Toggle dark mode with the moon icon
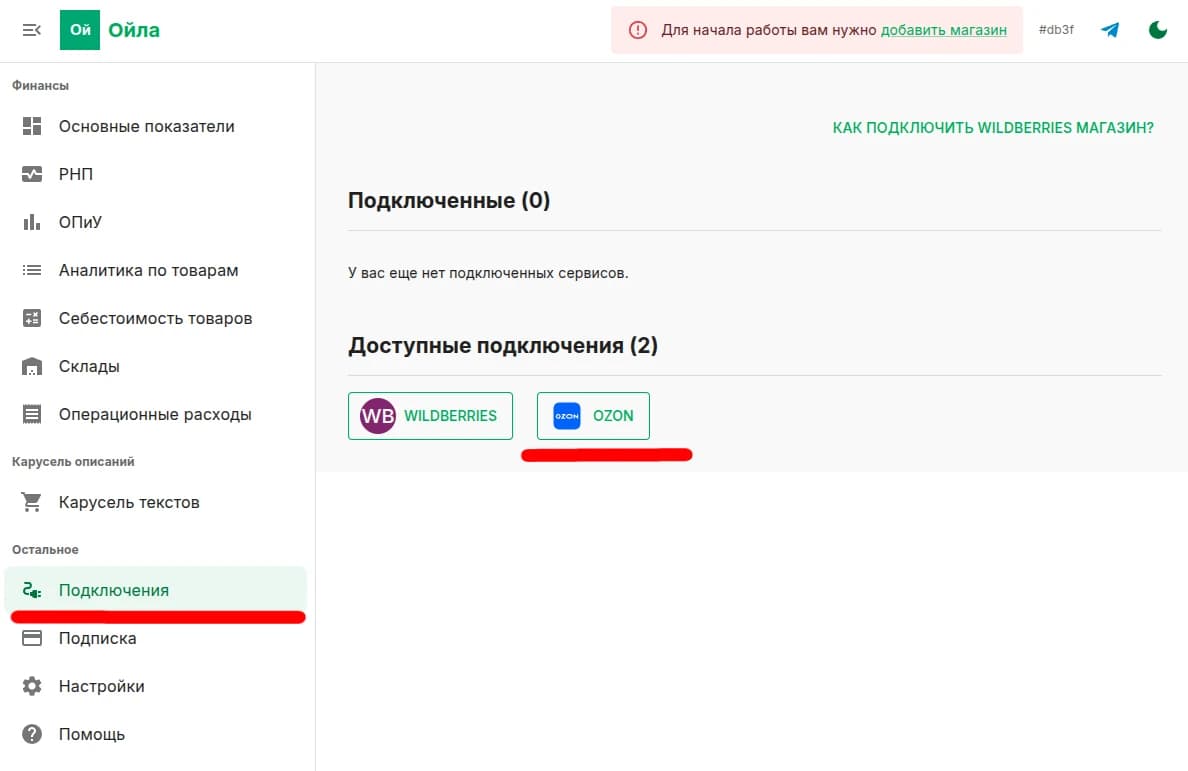1188x771 pixels. (1157, 30)
